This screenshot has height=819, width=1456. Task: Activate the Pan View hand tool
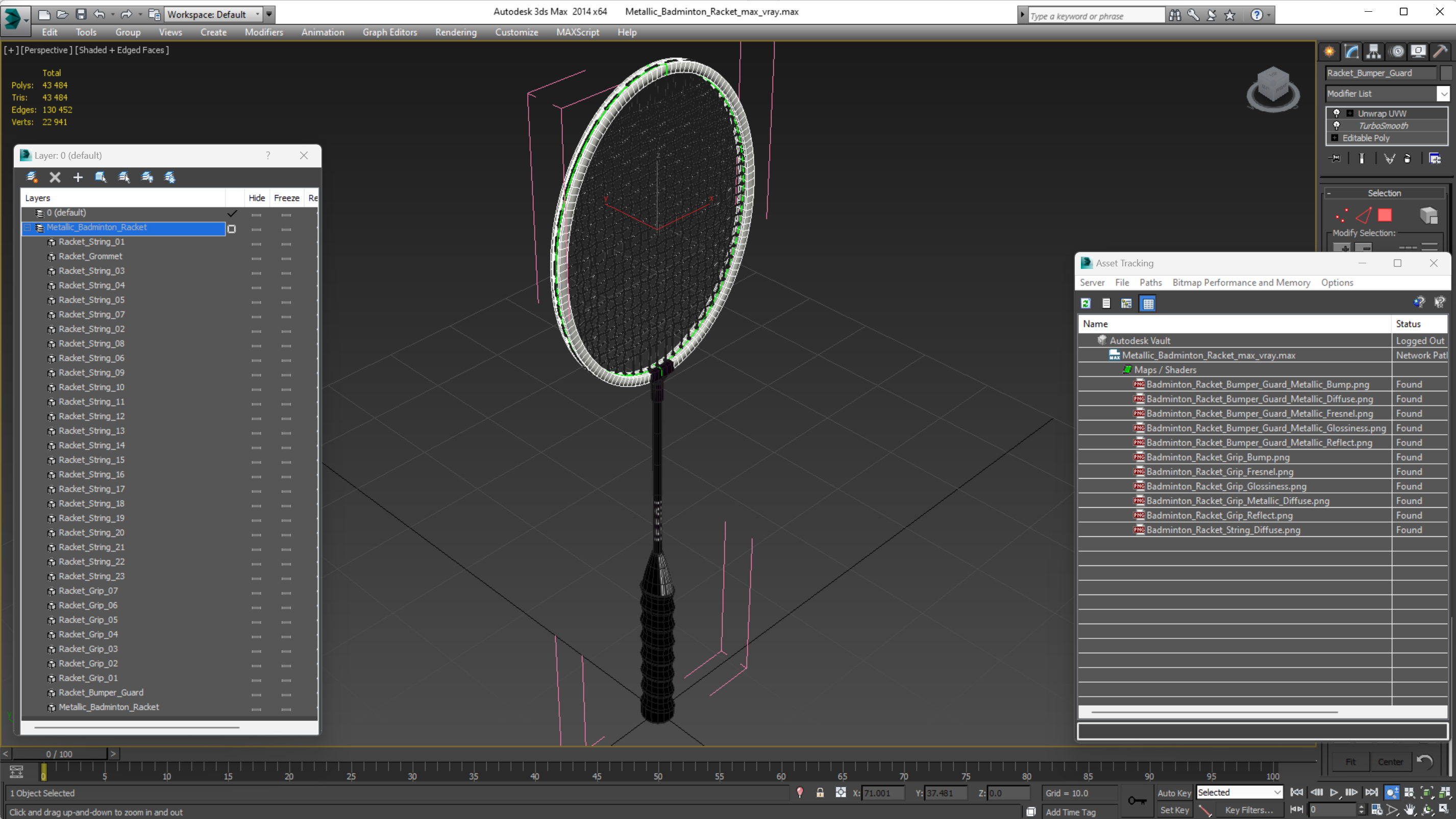click(1410, 810)
